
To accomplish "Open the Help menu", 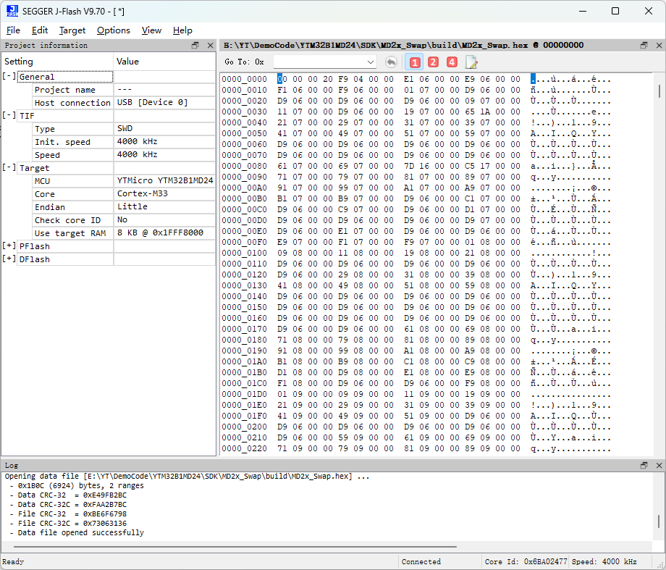I will tap(183, 31).
